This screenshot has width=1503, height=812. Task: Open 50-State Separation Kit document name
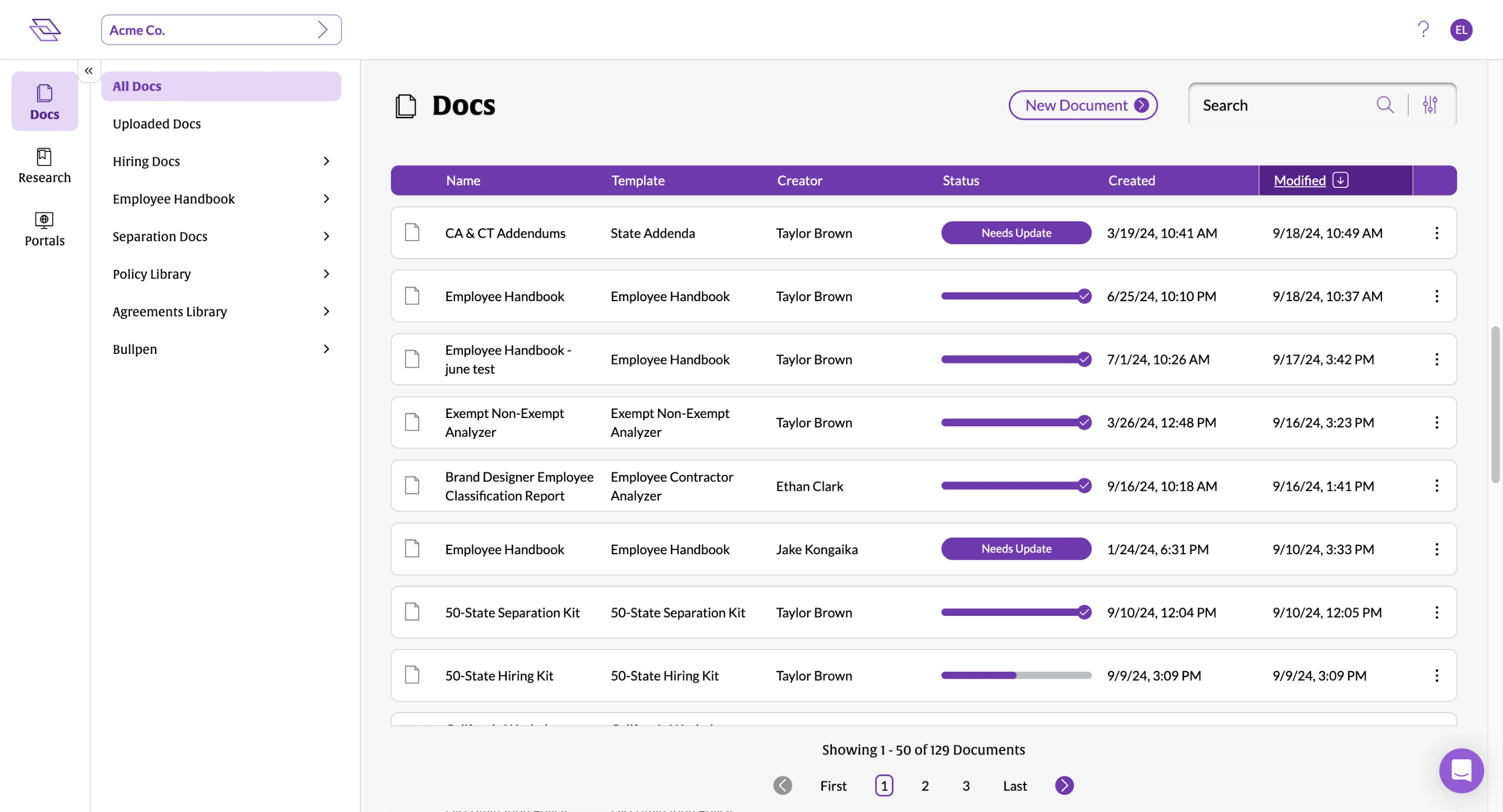(512, 612)
